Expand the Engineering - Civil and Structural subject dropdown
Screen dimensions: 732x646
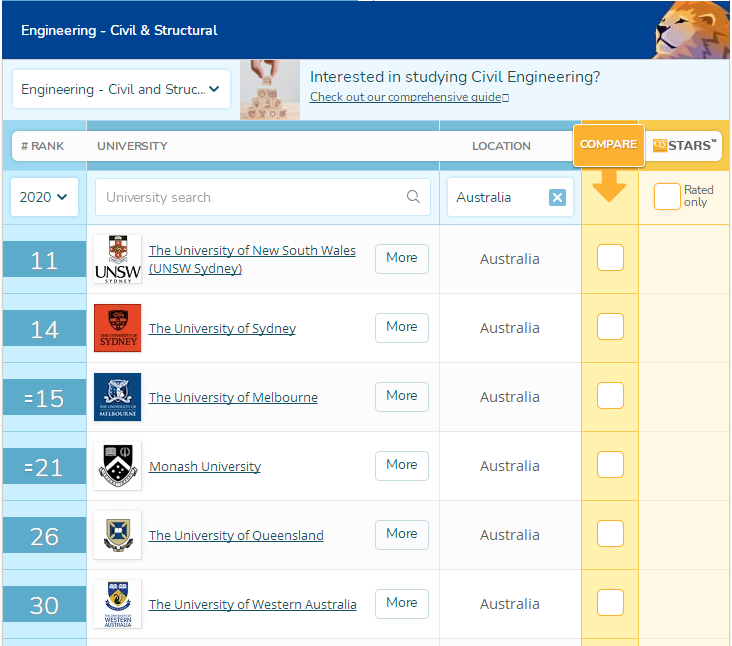[x=121, y=89]
